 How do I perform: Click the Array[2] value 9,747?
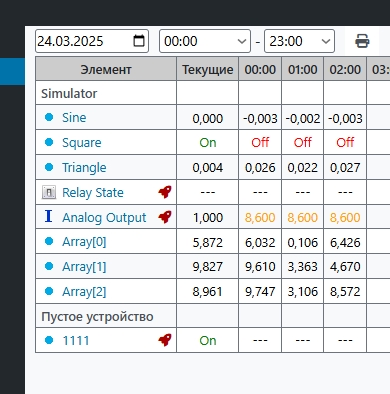(x=260, y=291)
